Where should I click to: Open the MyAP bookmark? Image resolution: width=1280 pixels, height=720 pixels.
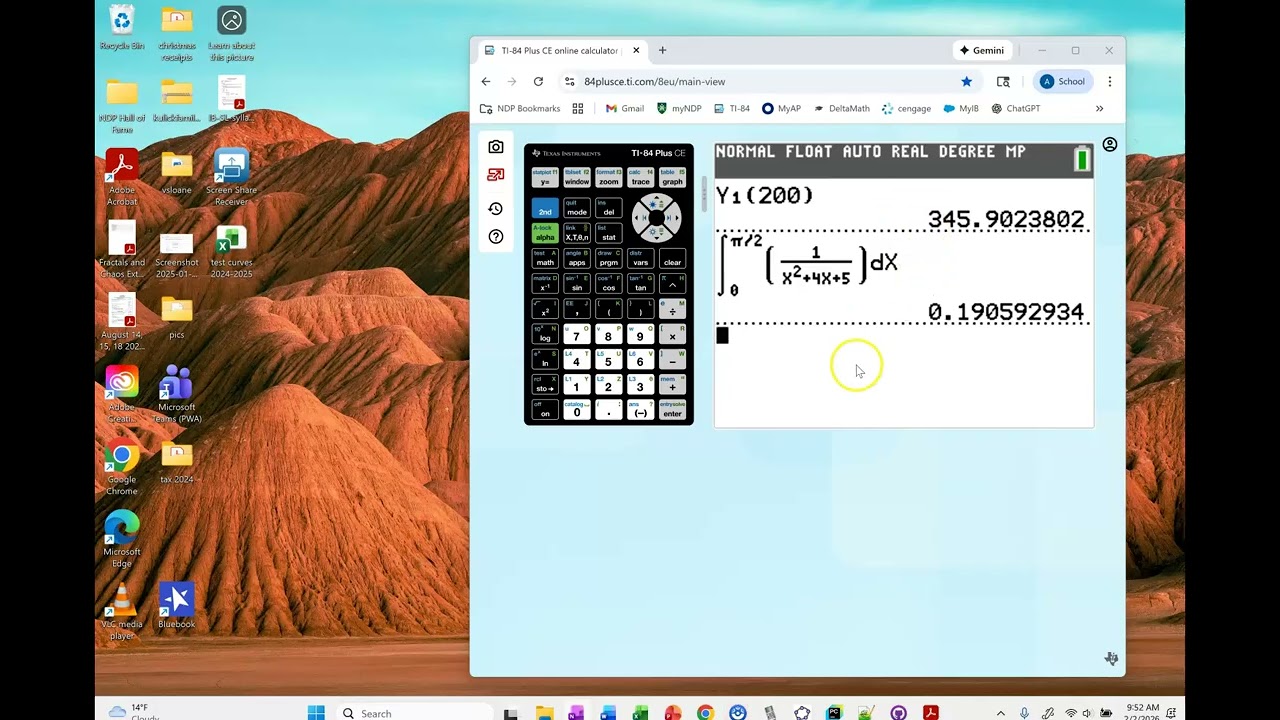[781, 108]
